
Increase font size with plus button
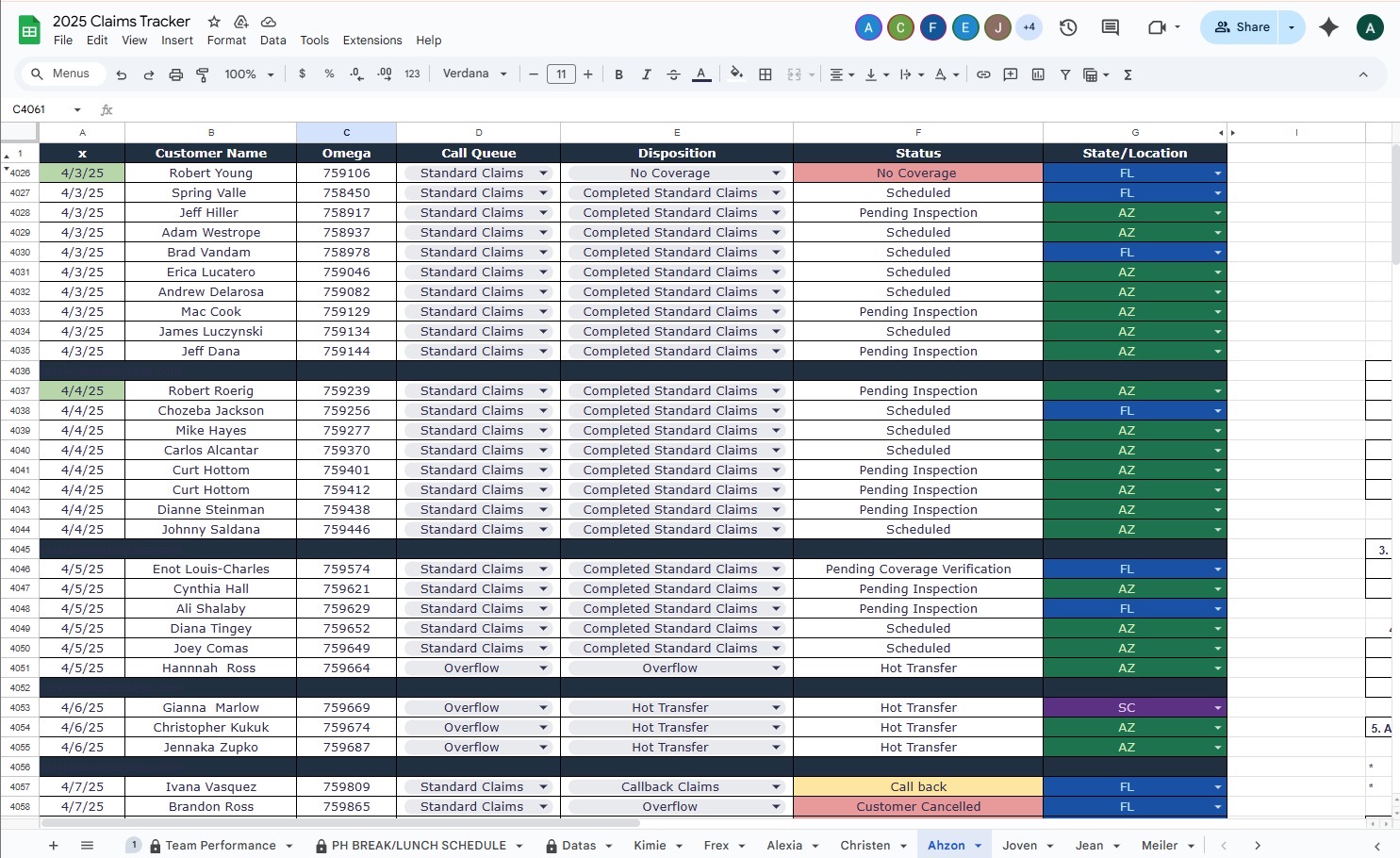[x=588, y=74]
